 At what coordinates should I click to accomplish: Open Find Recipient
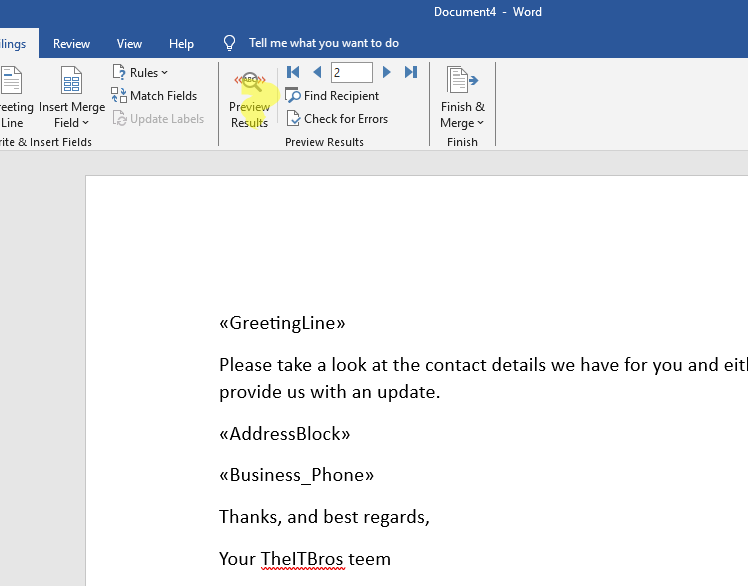coord(332,95)
